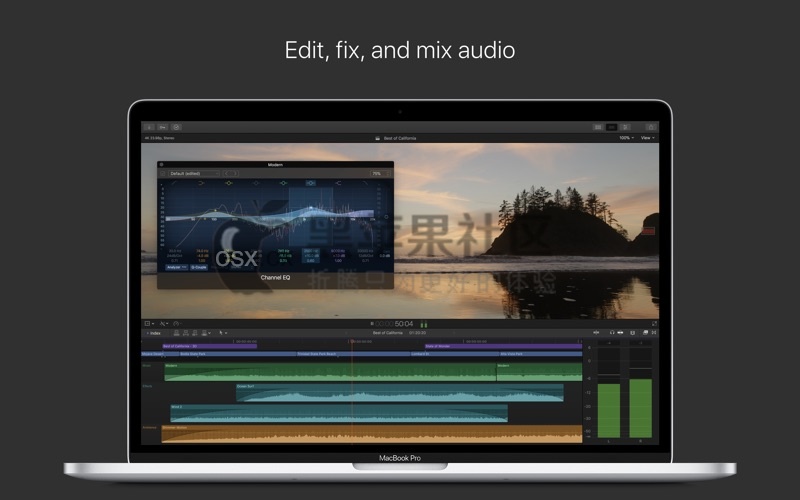Adjust the EQ master gain slider knob
Screen dimensions: 800x500
point(386,217)
